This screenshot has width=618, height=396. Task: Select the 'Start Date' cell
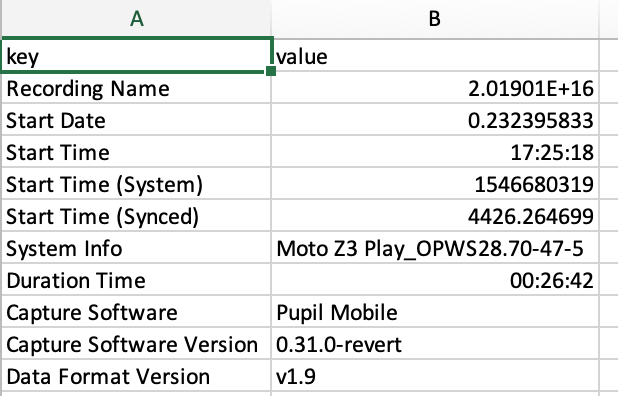click(136, 120)
